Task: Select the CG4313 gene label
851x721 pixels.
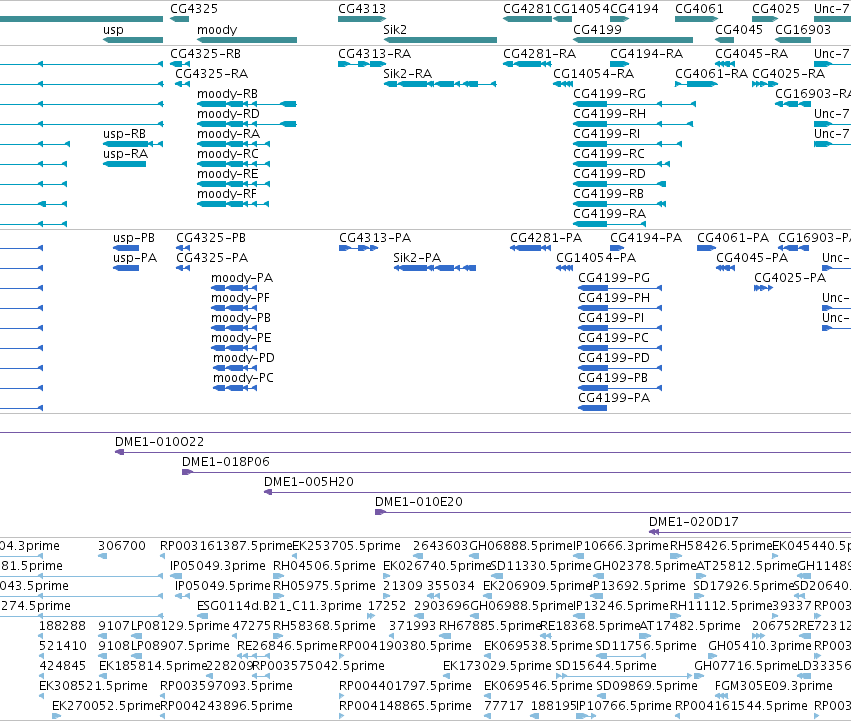Action: 362,9
